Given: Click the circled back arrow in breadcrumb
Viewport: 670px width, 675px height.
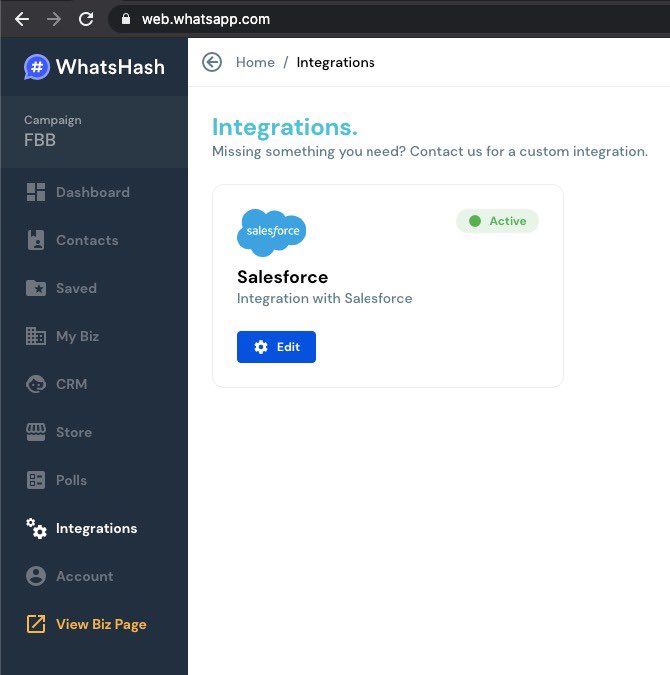Looking at the screenshot, I should (212, 62).
